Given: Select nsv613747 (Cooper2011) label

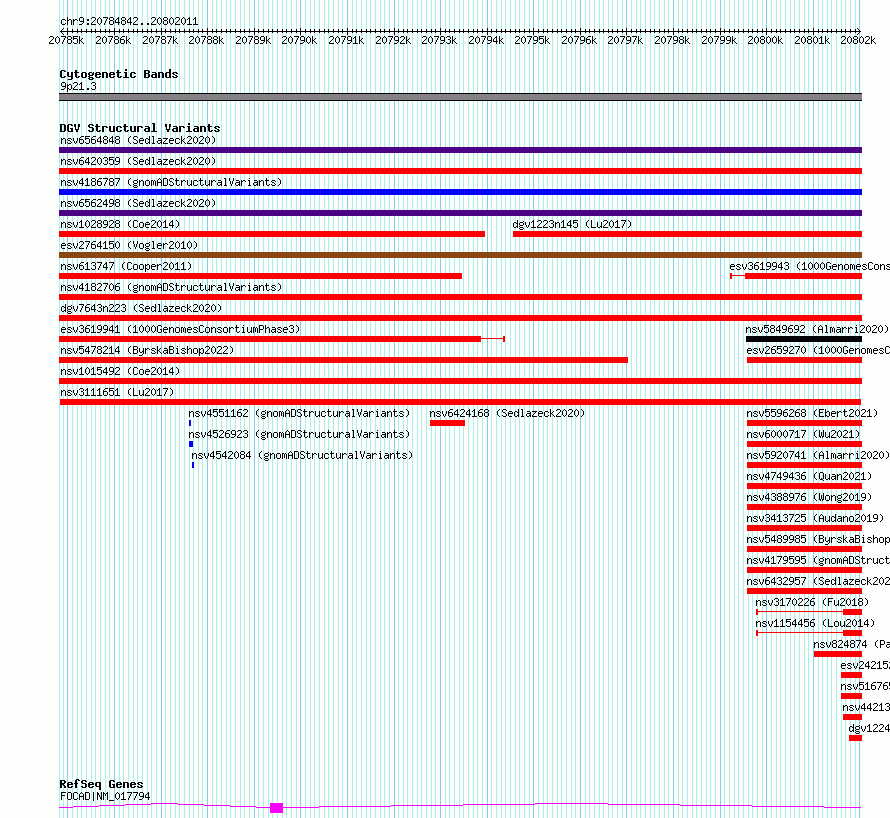Looking at the screenshot, I should coord(126,266).
